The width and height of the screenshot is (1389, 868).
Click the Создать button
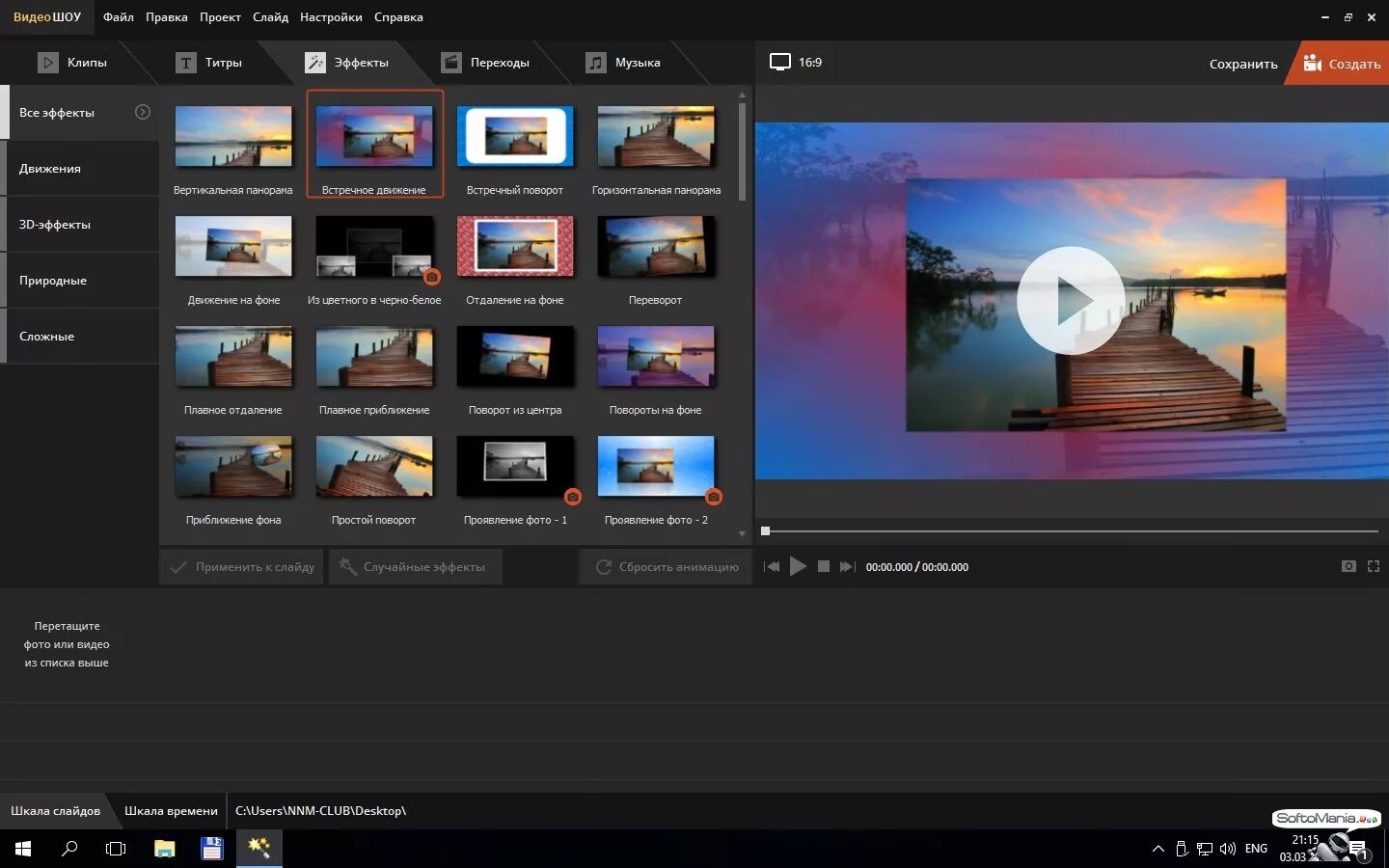point(1342,64)
